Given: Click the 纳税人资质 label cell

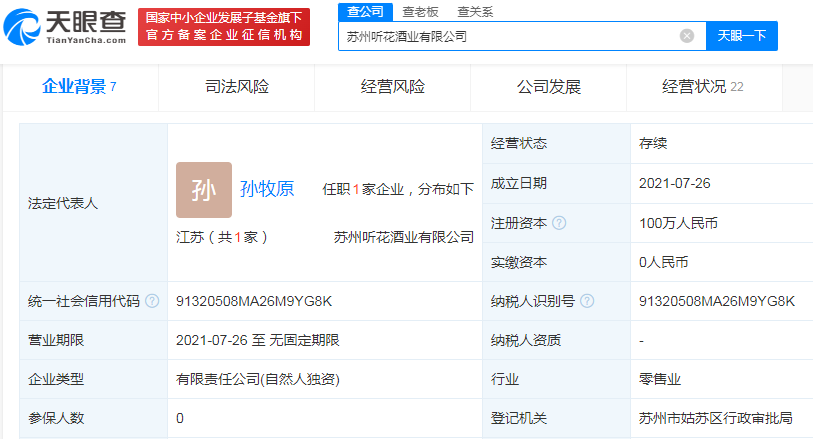Looking at the screenshot, I should click(x=556, y=340).
